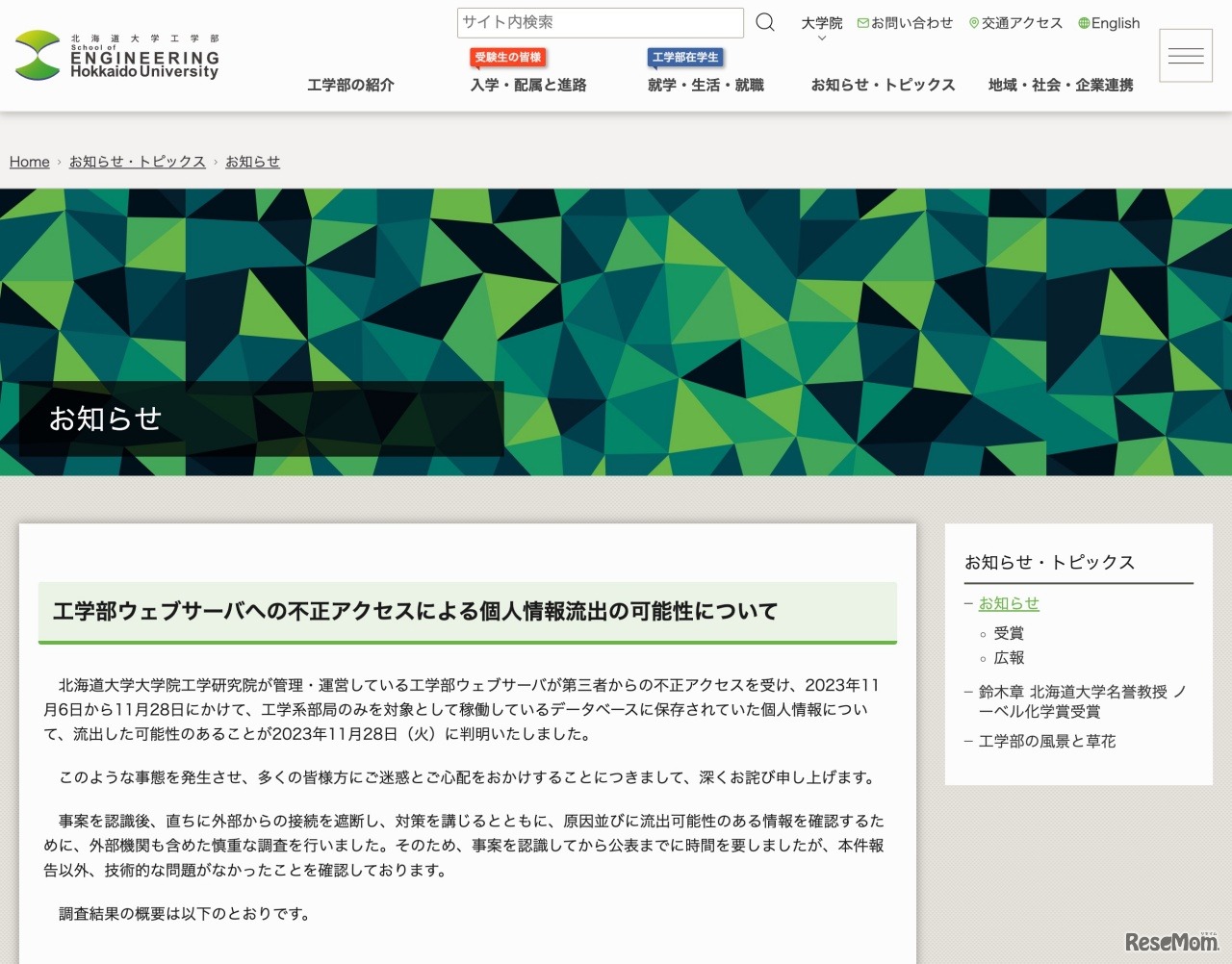Screen dimensions: 1232x964
Task: Open the 工学部の風景と草花 link
Action: [x=1046, y=742]
